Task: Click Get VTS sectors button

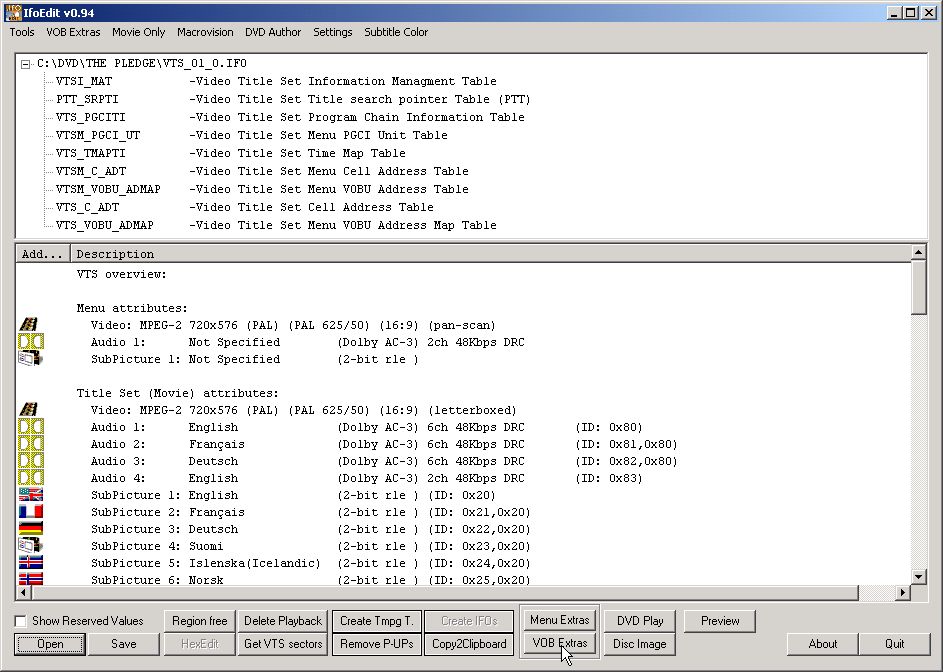Action: (x=283, y=644)
